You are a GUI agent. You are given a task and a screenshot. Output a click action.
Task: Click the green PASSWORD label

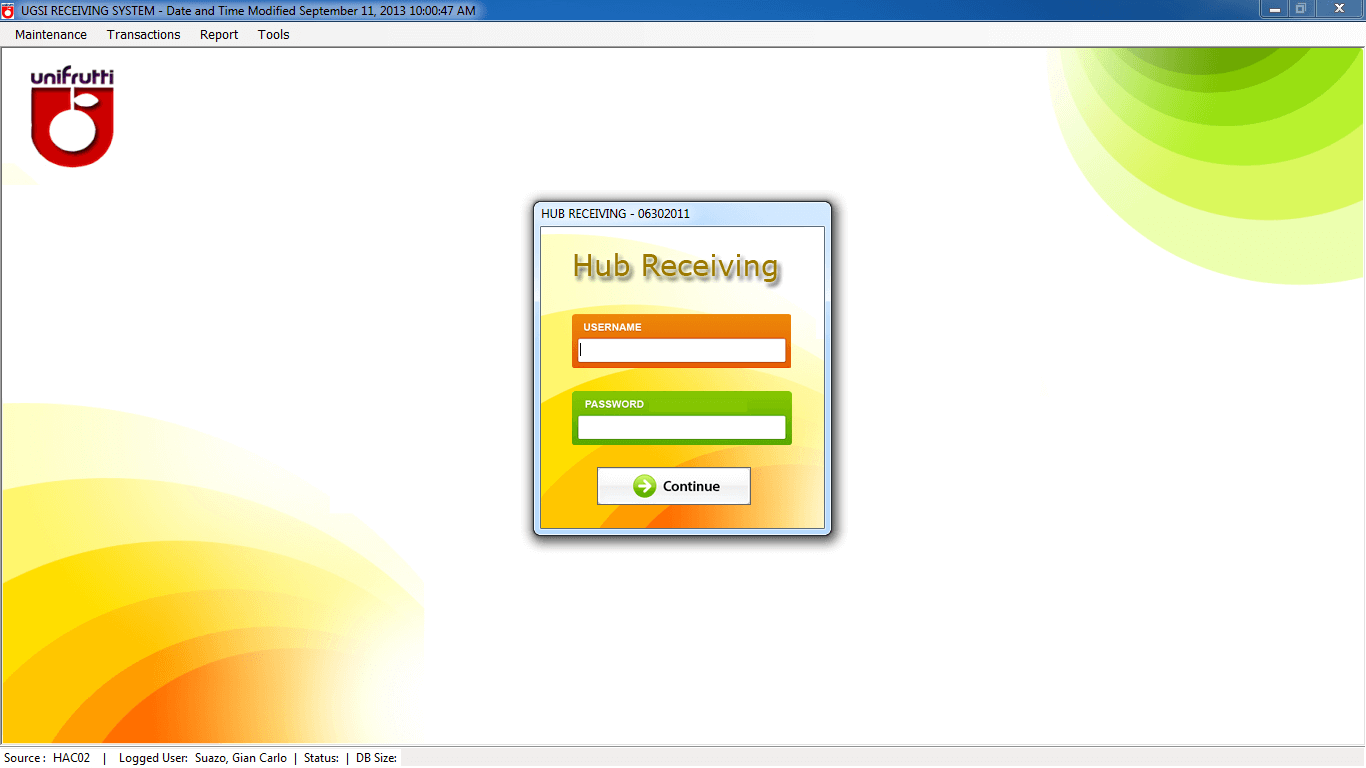(x=614, y=404)
